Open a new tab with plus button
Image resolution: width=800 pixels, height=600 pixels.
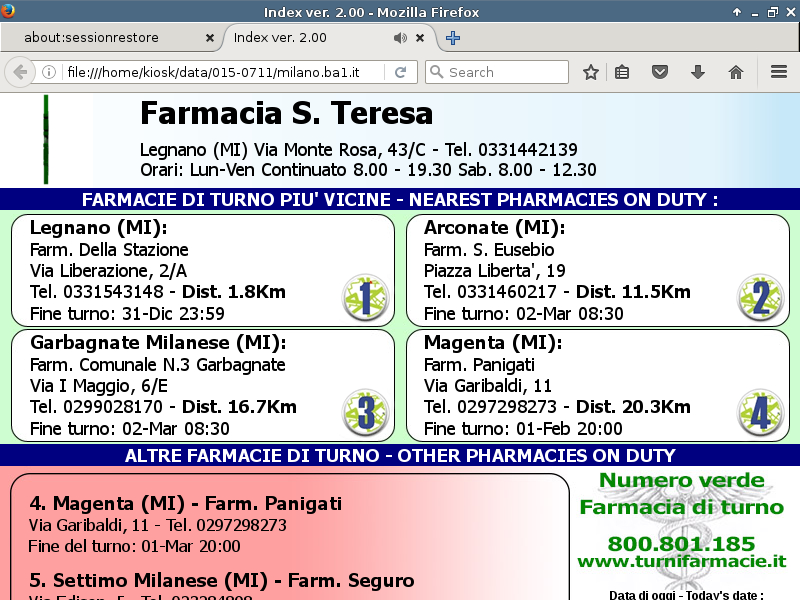tap(453, 38)
